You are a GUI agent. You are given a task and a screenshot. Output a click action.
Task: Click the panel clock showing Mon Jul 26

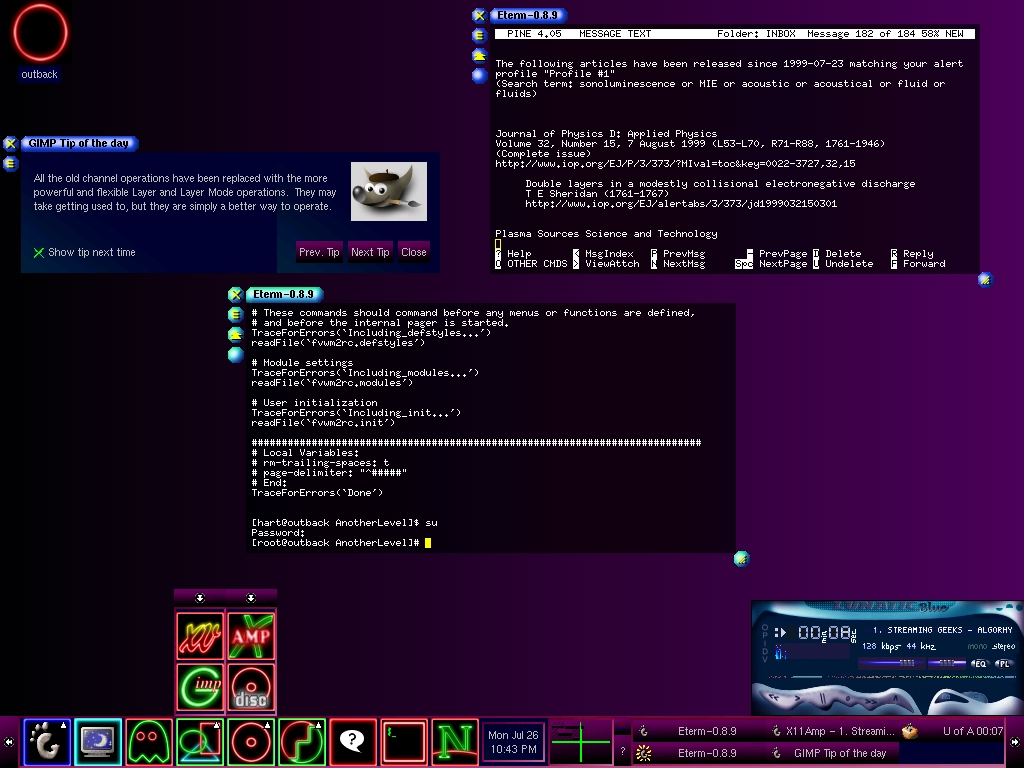tap(513, 742)
